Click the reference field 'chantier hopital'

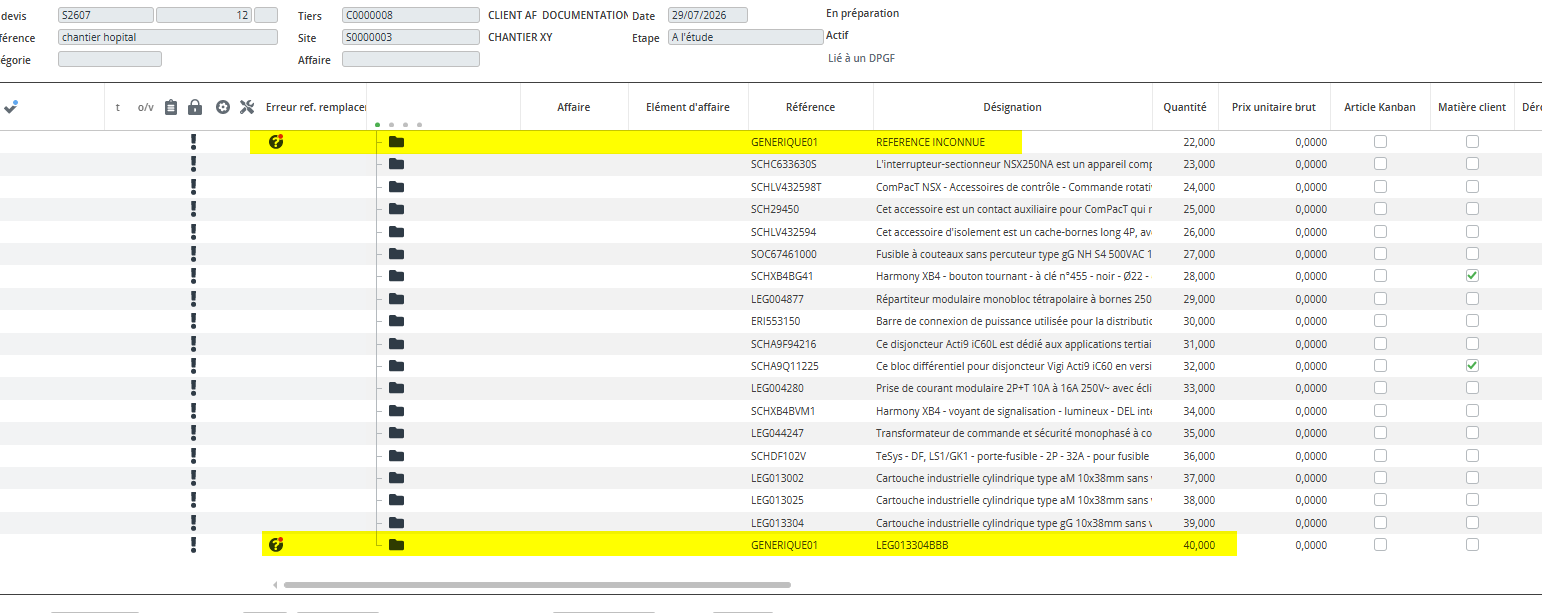[168, 37]
